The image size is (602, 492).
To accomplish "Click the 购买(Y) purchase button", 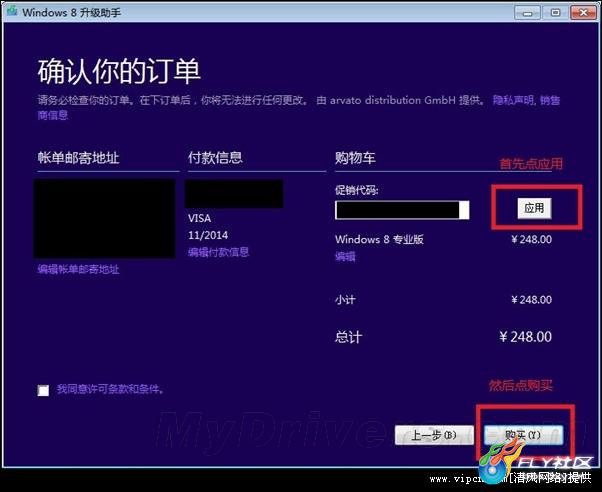I will (x=524, y=435).
